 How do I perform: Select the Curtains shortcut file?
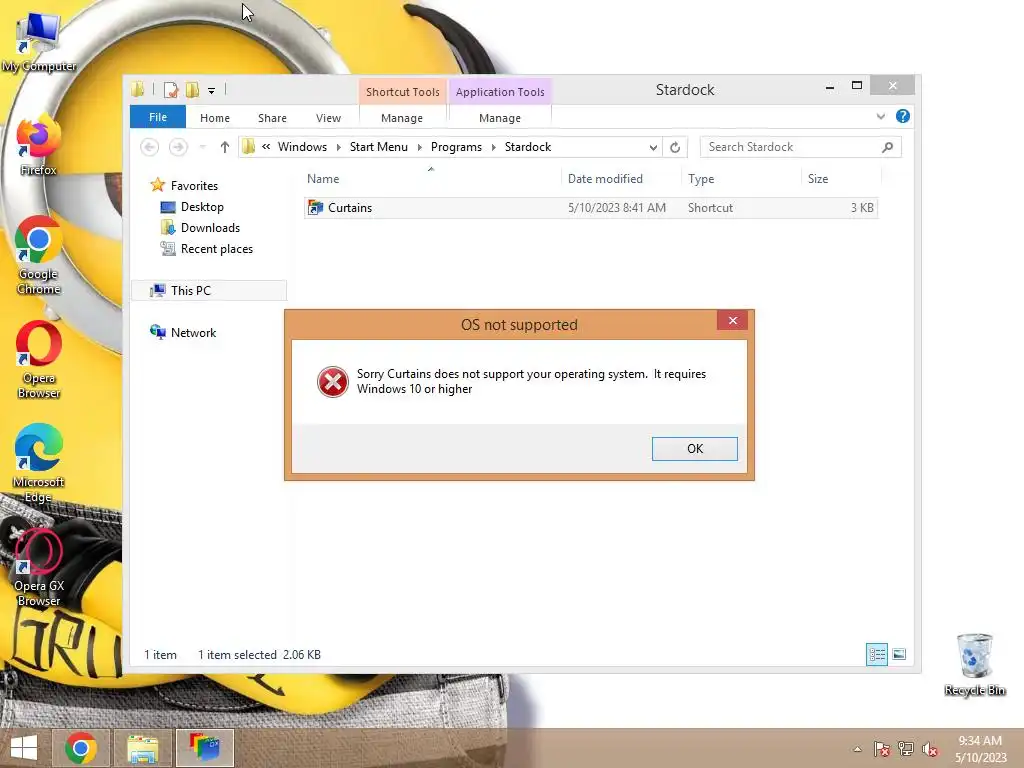(590, 208)
